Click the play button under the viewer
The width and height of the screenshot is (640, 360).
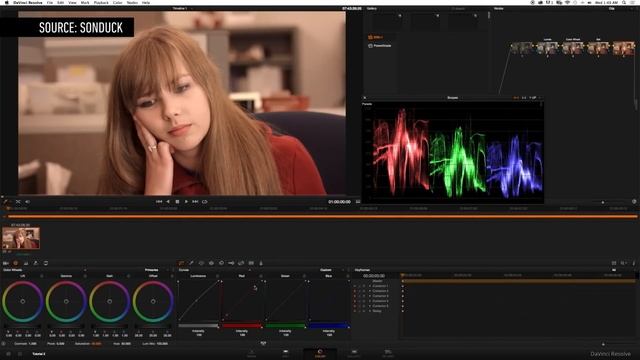pyautogui.click(x=186, y=202)
